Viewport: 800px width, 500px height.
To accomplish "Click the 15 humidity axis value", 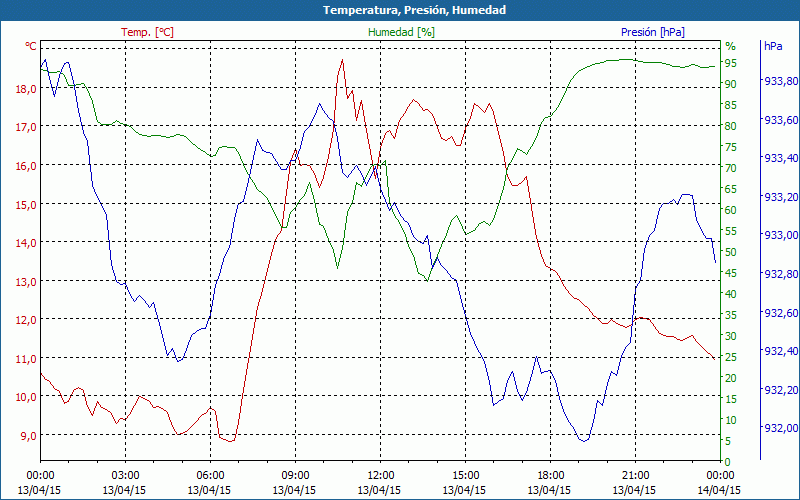I will 731,399.
